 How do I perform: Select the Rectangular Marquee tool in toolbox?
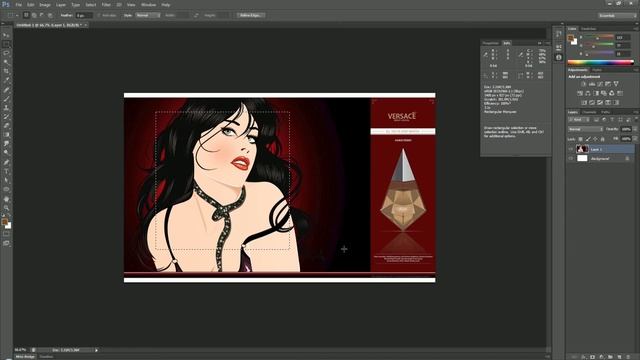[6, 44]
